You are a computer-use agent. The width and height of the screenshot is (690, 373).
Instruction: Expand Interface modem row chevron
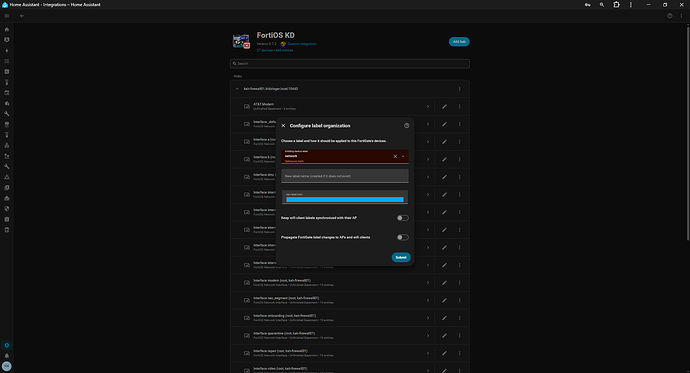point(428,283)
